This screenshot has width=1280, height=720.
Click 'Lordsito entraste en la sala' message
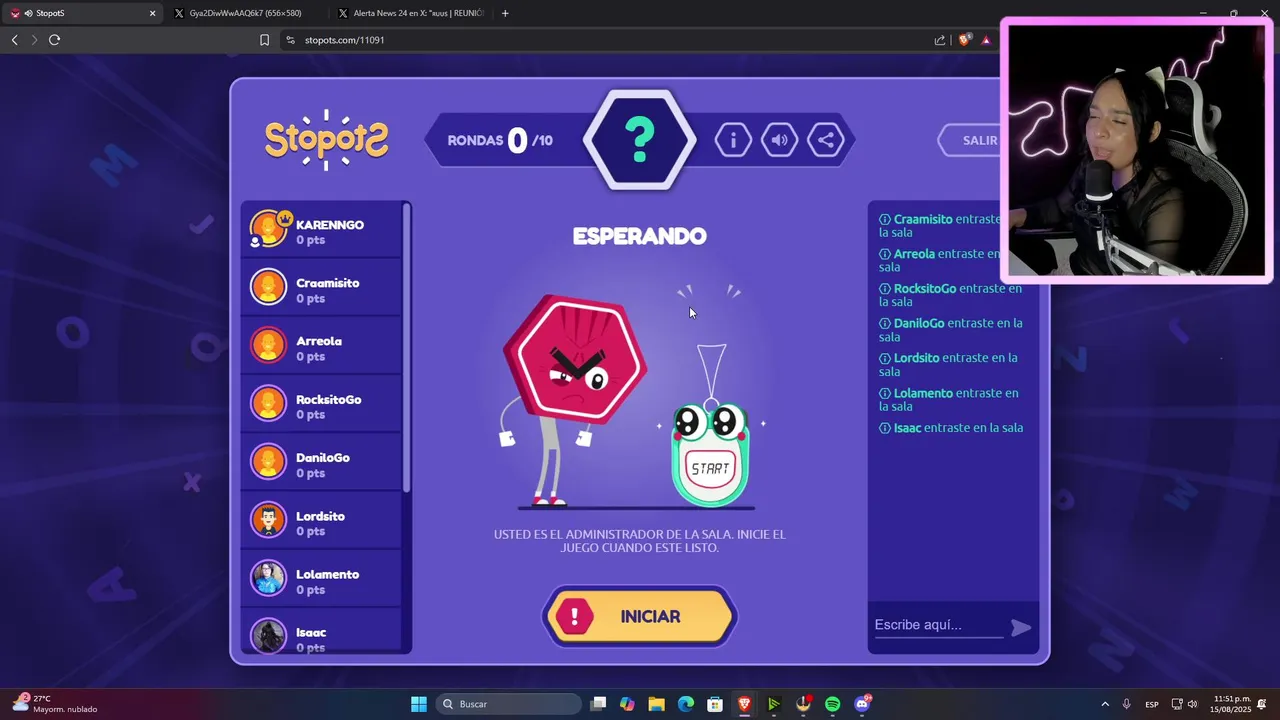pyautogui.click(x=949, y=365)
